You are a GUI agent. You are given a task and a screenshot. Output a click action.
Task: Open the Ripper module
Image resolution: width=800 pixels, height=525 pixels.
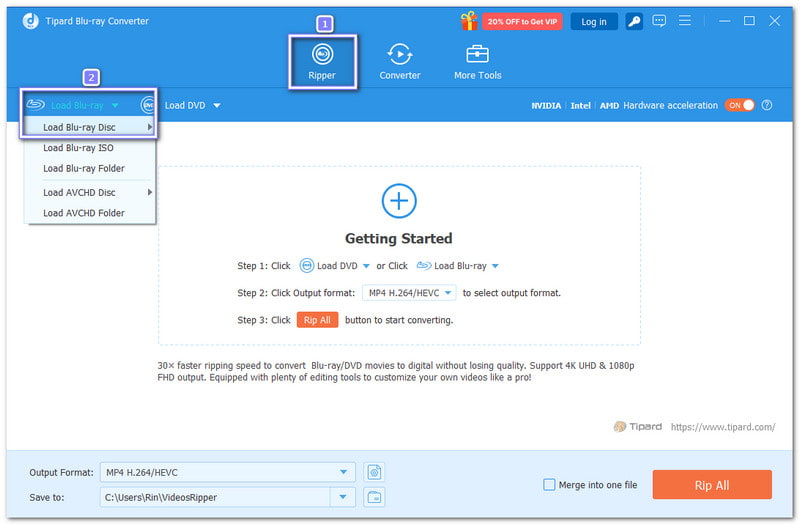(322, 60)
